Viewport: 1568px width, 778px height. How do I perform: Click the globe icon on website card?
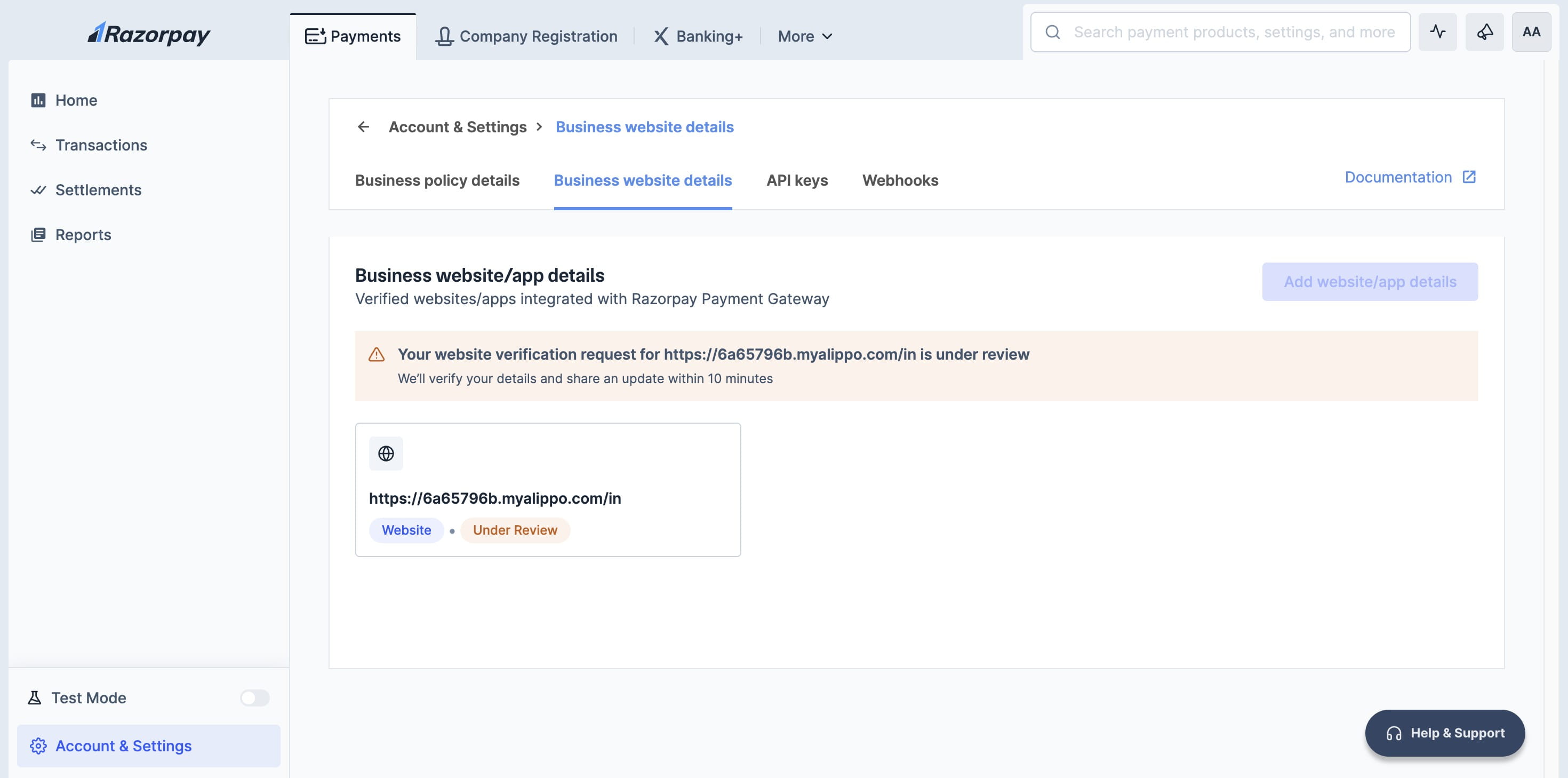click(386, 453)
